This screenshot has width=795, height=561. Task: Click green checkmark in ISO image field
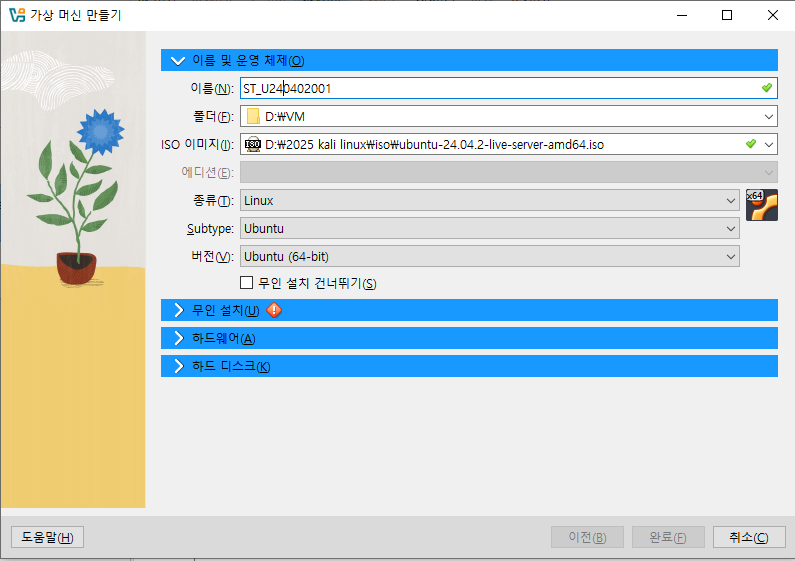(x=751, y=144)
